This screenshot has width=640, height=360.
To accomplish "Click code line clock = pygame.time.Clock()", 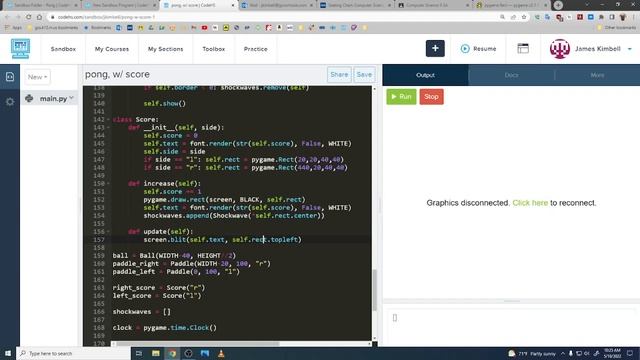I will click(165, 328).
